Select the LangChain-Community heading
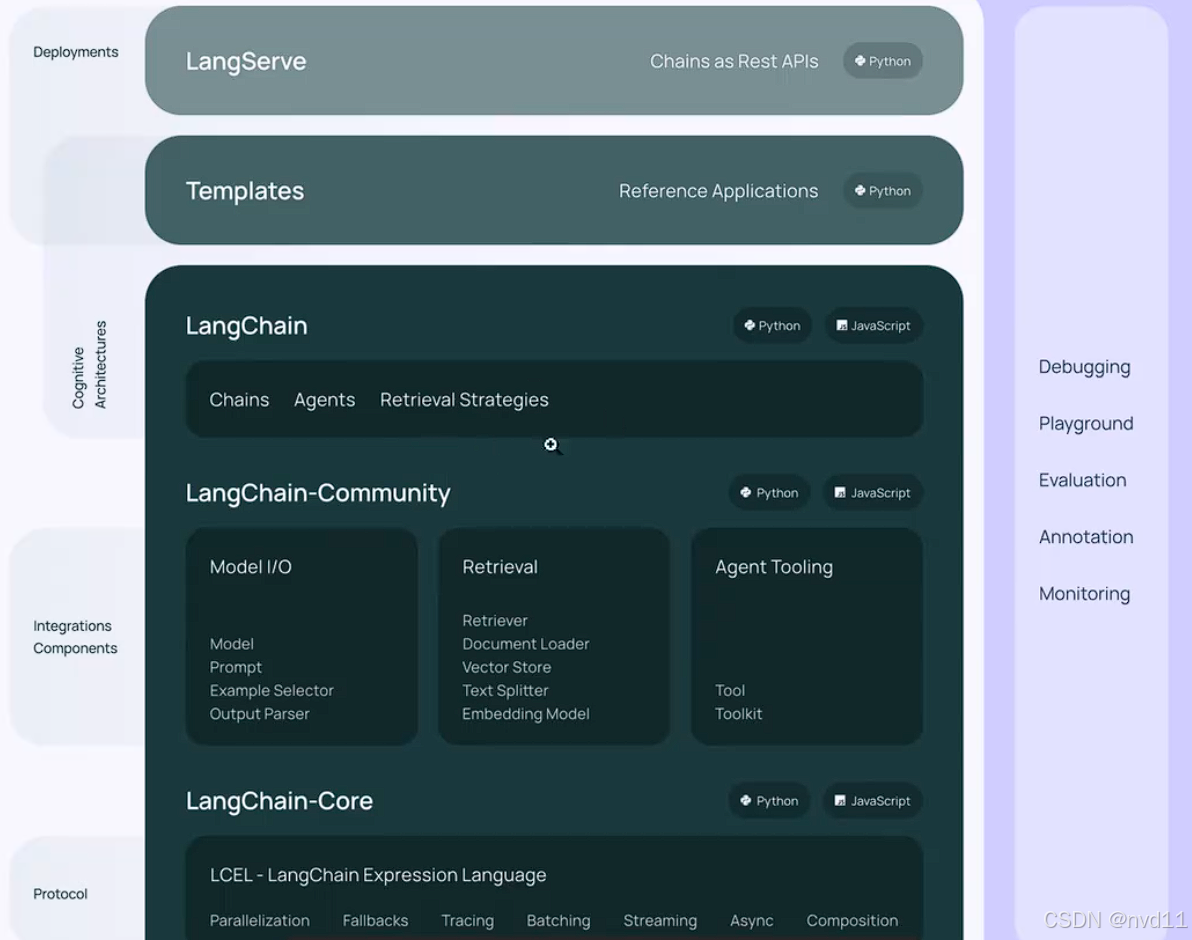This screenshot has width=1192, height=940. click(x=318, y=493)
